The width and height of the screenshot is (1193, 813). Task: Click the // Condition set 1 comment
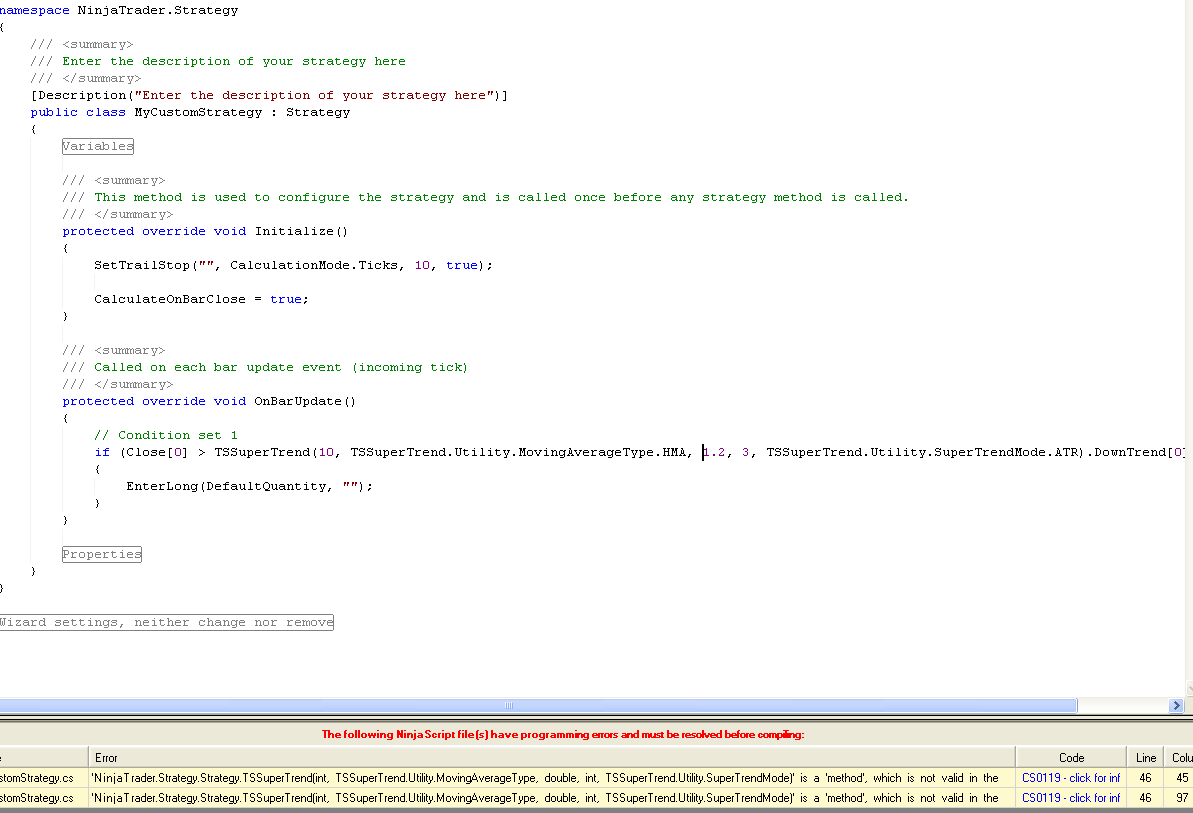[x=166, y=435]
